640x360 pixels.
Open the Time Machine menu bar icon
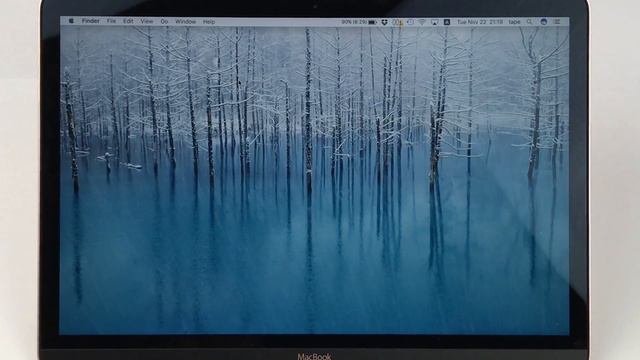pos(410,22)
